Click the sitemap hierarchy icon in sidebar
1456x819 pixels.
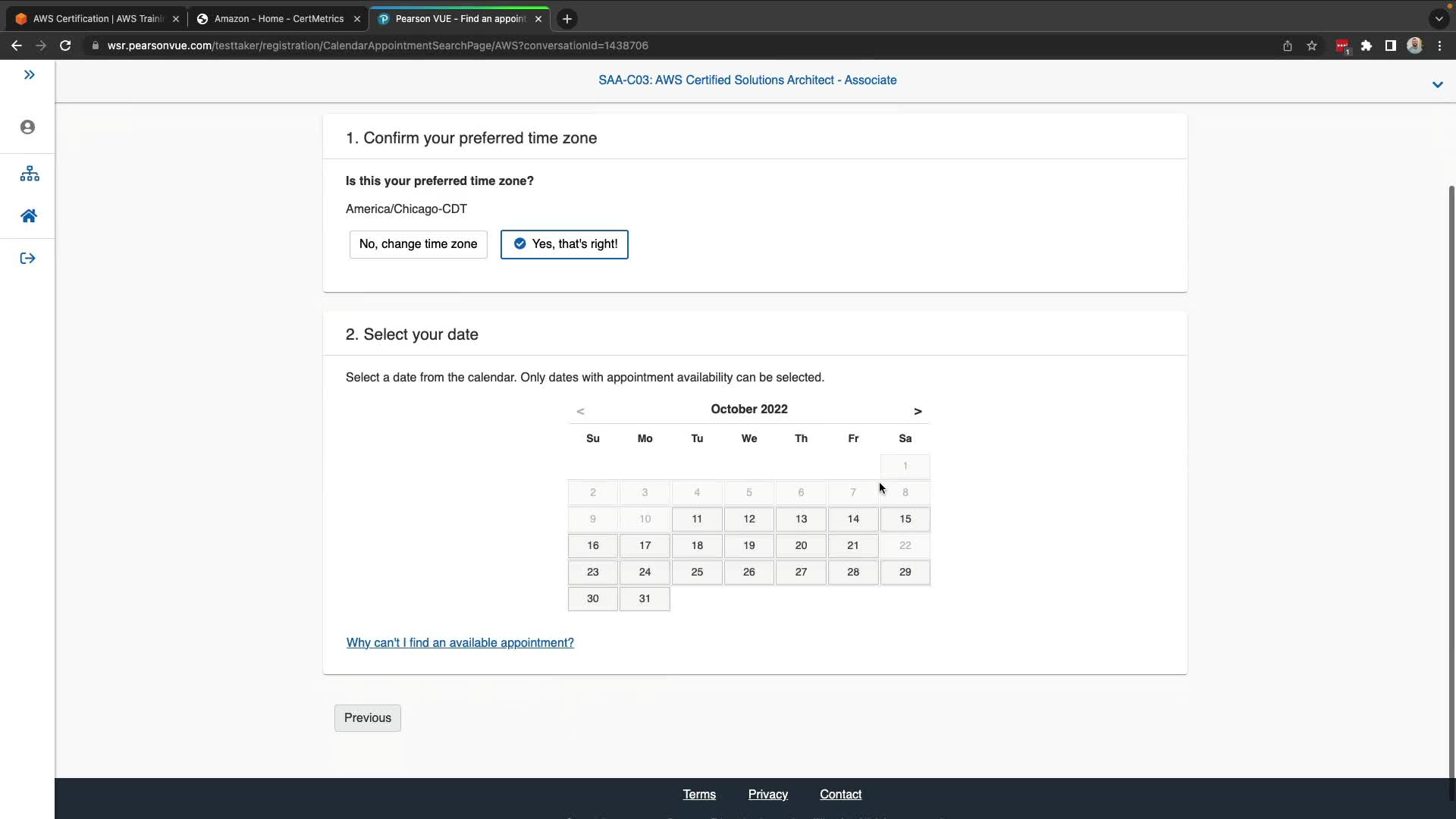tap(30, 174)
